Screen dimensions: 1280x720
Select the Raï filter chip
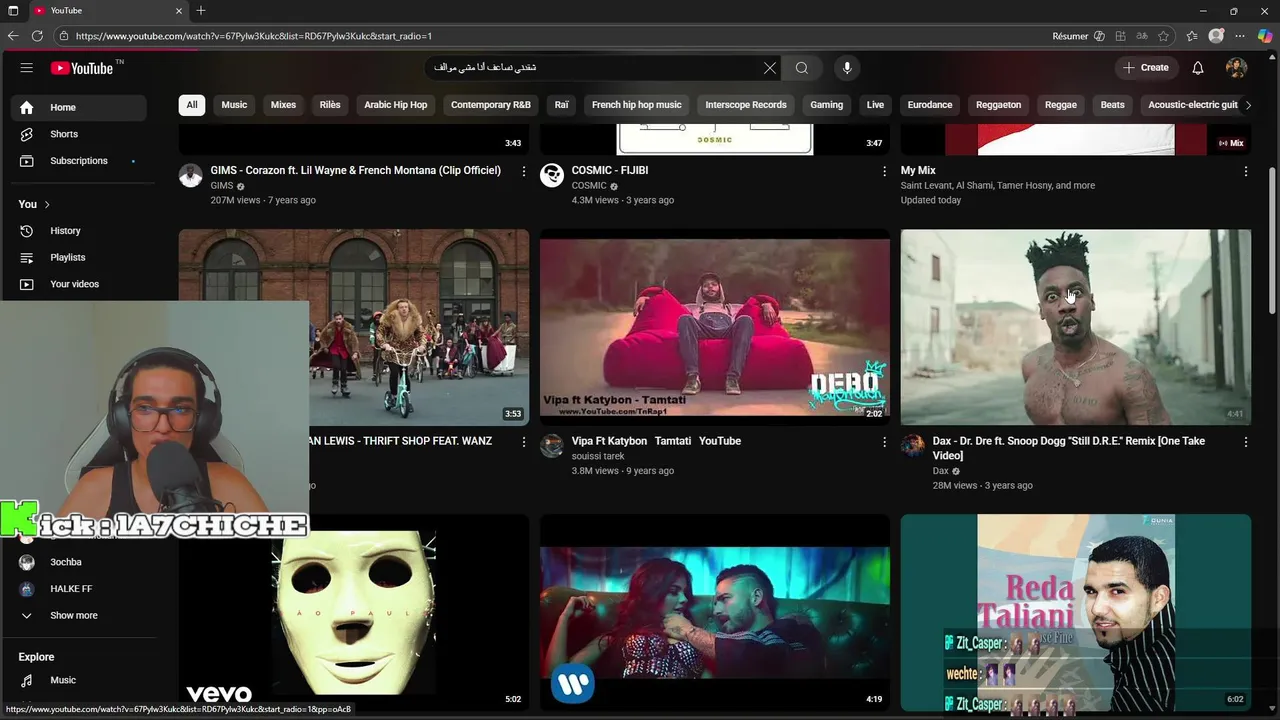coord(561,105)
